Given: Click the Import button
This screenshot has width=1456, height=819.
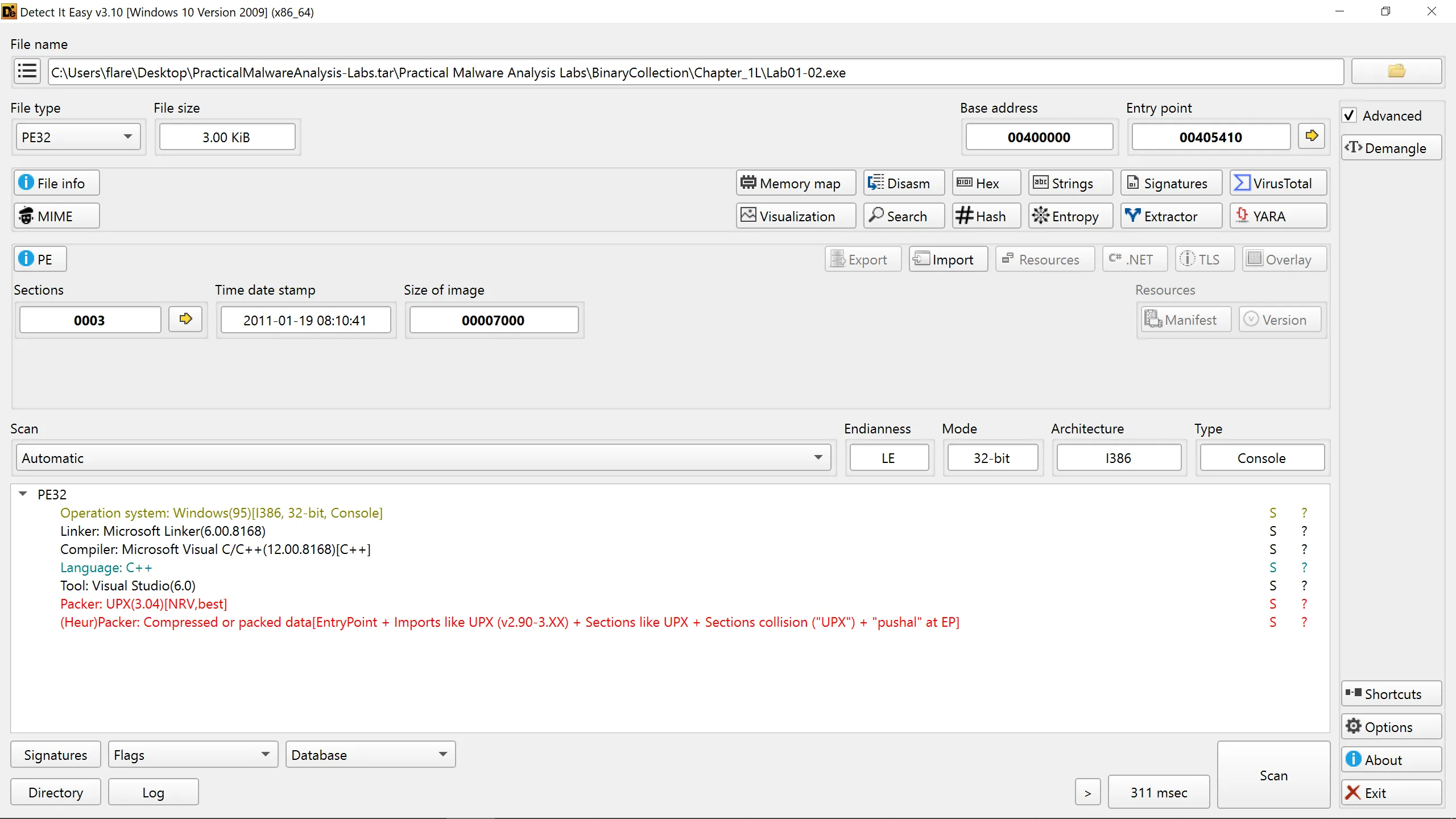Looking at the screenshot, I should pos(948,259).
